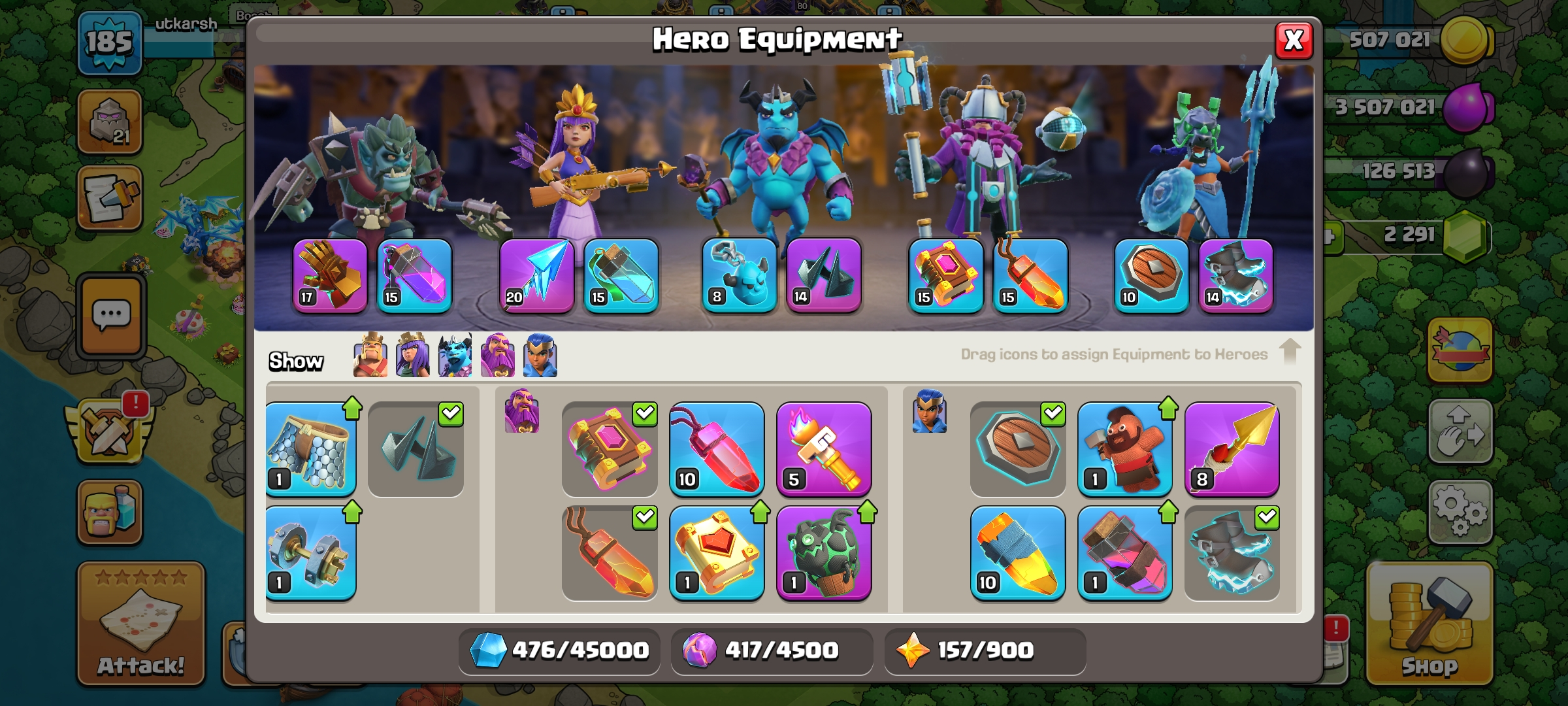Filter equipment by Royal Champion portrait
Viewport: 1568px width, 706px height.
[540, 356]
